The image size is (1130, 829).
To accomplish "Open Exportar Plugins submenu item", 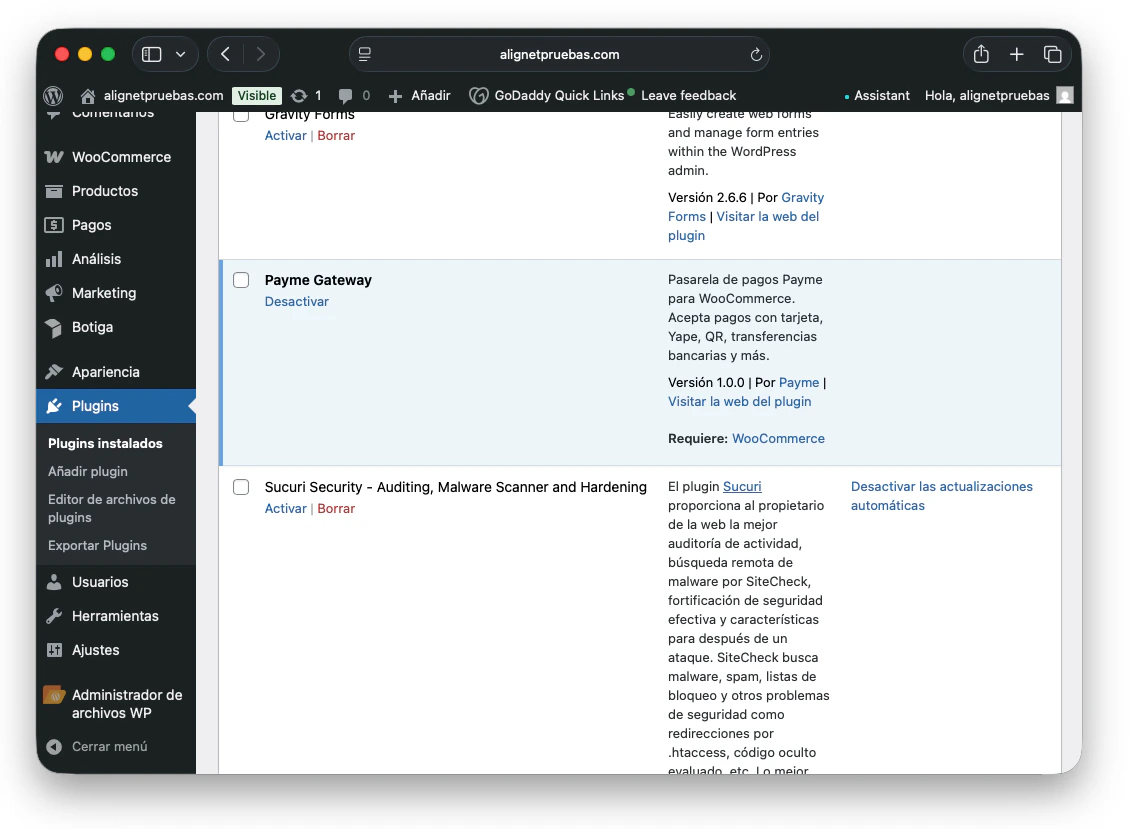I will (x=97, y=546).
